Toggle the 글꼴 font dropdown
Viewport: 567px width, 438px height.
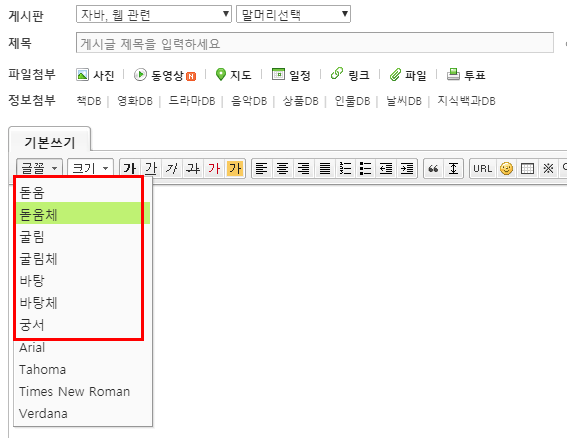(x=39, y=169)
